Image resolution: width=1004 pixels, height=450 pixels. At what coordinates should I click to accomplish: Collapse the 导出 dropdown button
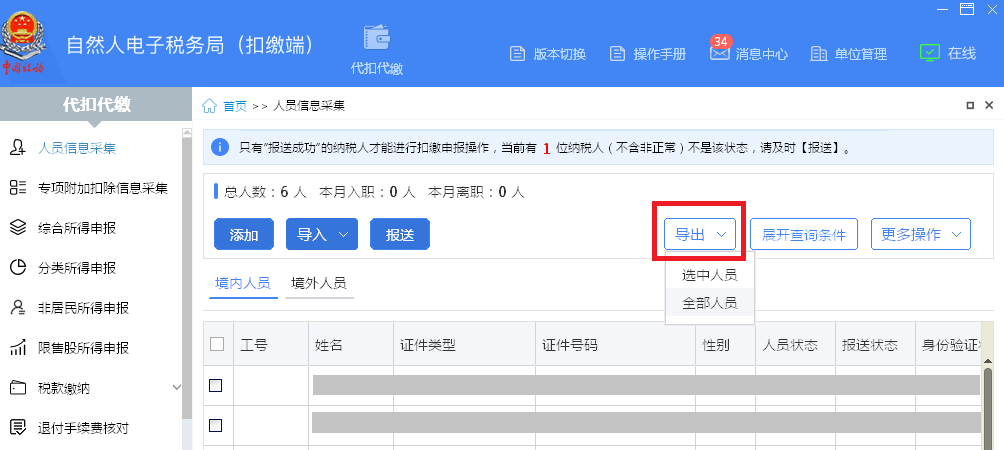699,234
